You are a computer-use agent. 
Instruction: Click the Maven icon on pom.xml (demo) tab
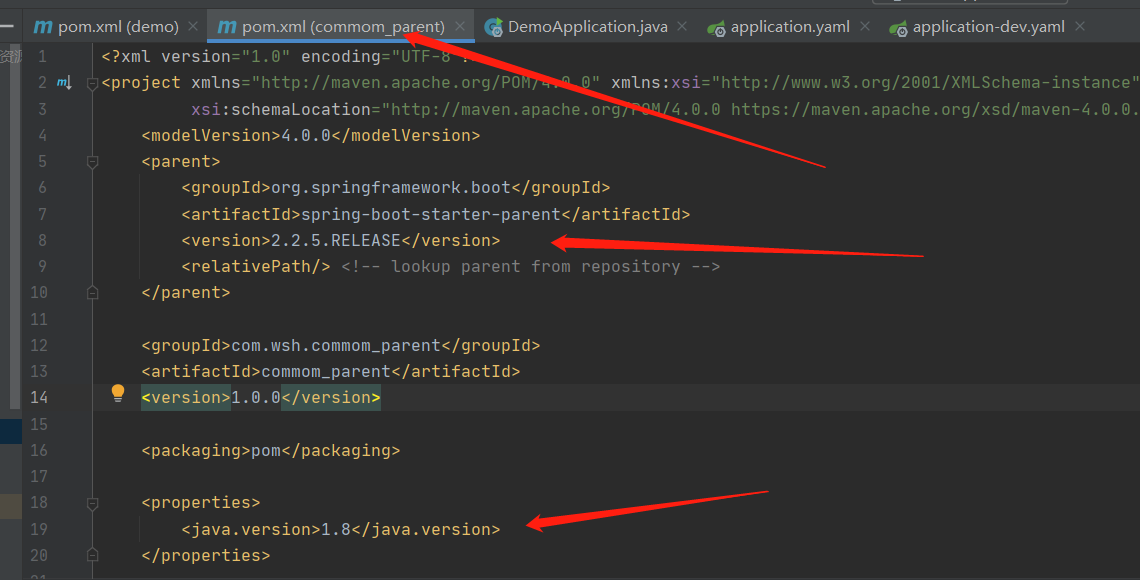click(x=43, y=27)
